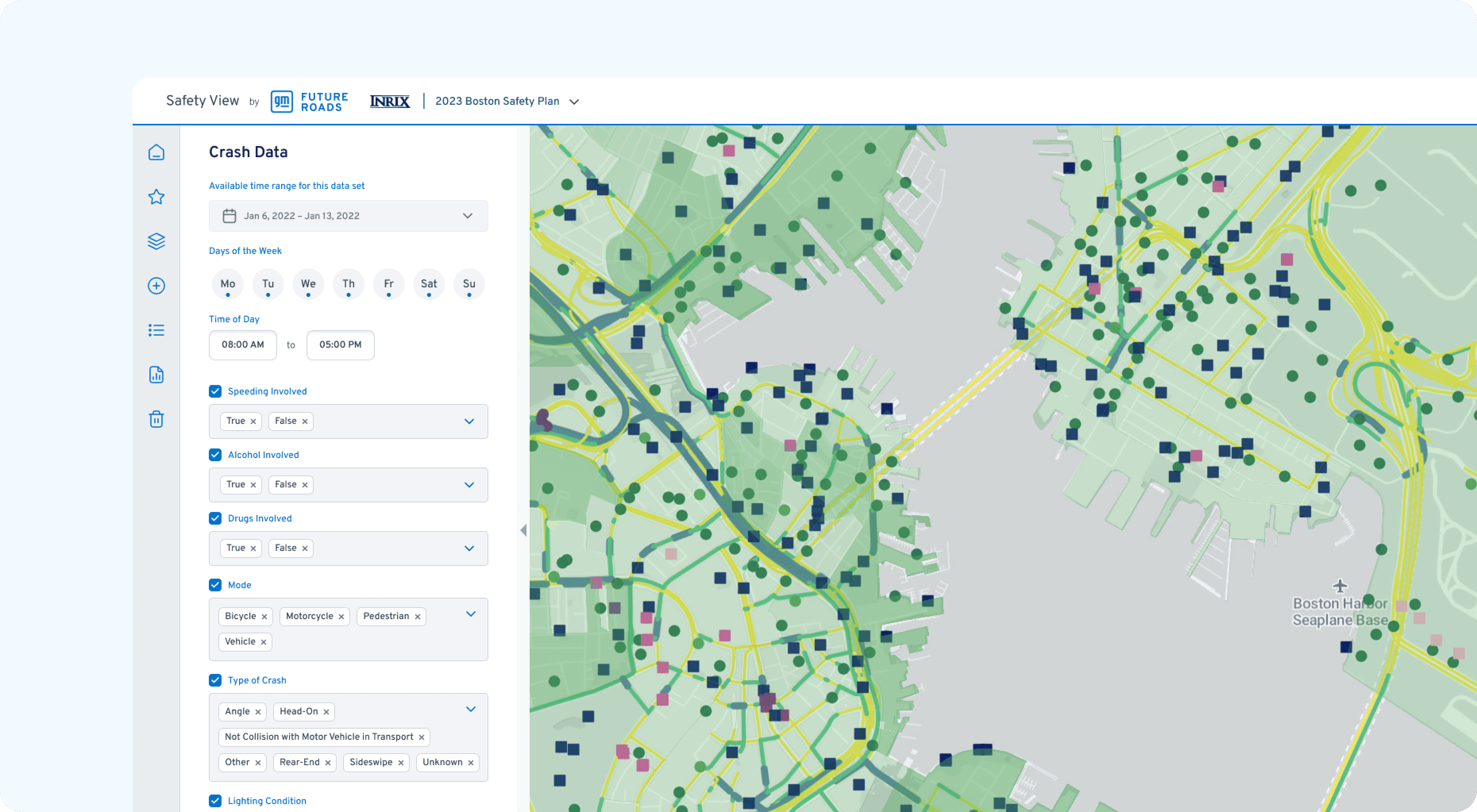Select the Mo day button

coord(228,284)
